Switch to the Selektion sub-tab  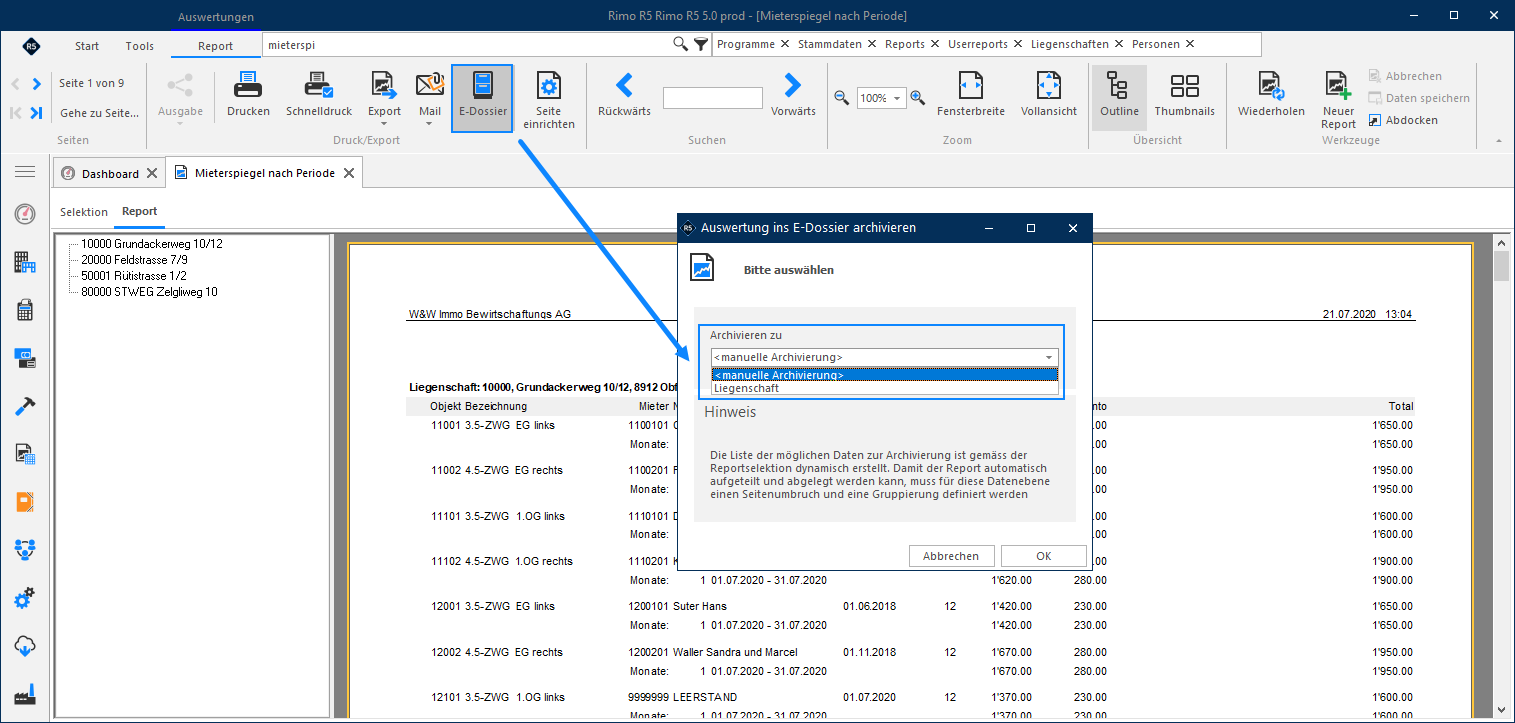click(84, 212)
